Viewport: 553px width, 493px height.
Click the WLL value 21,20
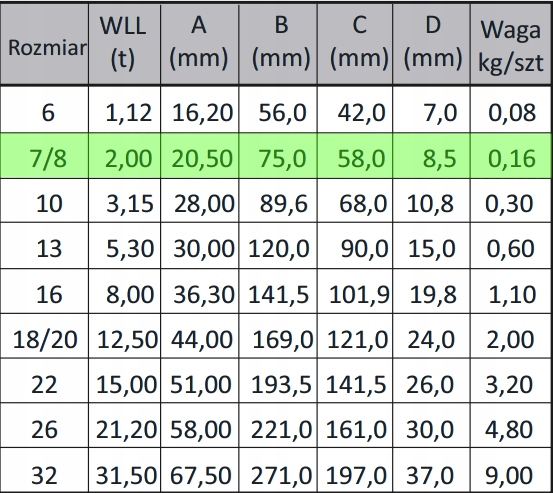click(x=124, y=426)
